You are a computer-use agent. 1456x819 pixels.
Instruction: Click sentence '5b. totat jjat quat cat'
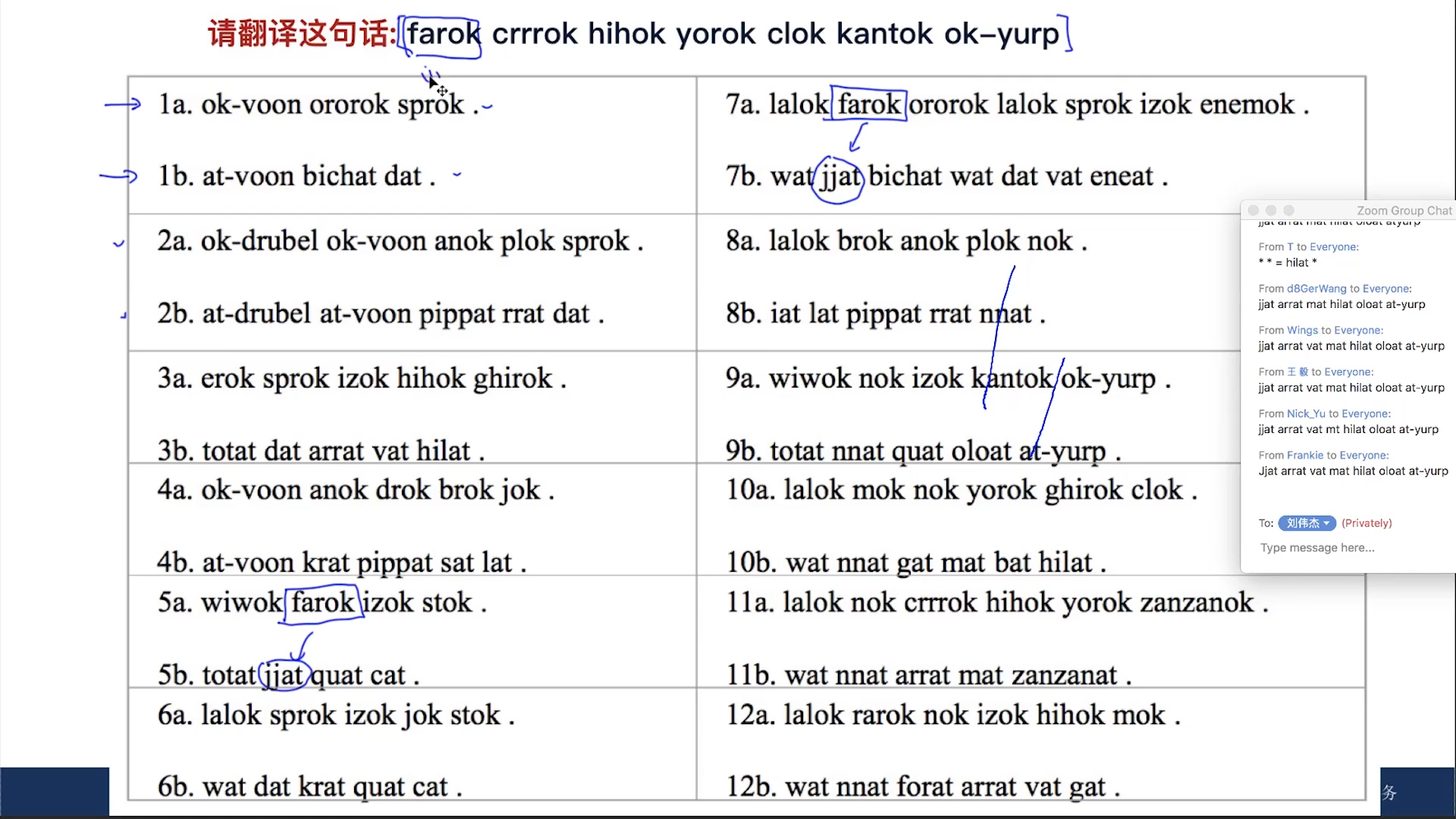288,675
